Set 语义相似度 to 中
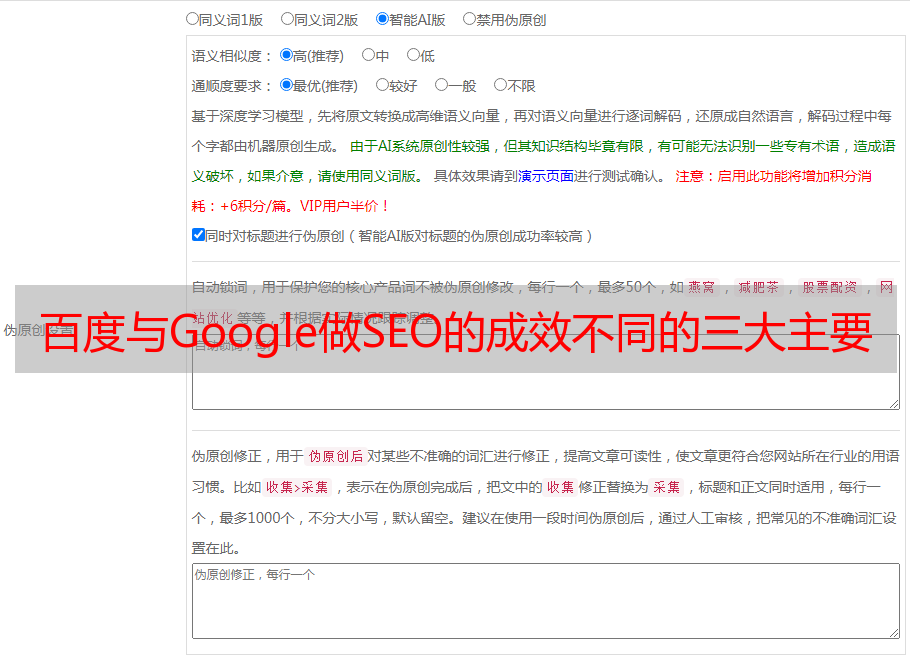 [x=368, y=55]
